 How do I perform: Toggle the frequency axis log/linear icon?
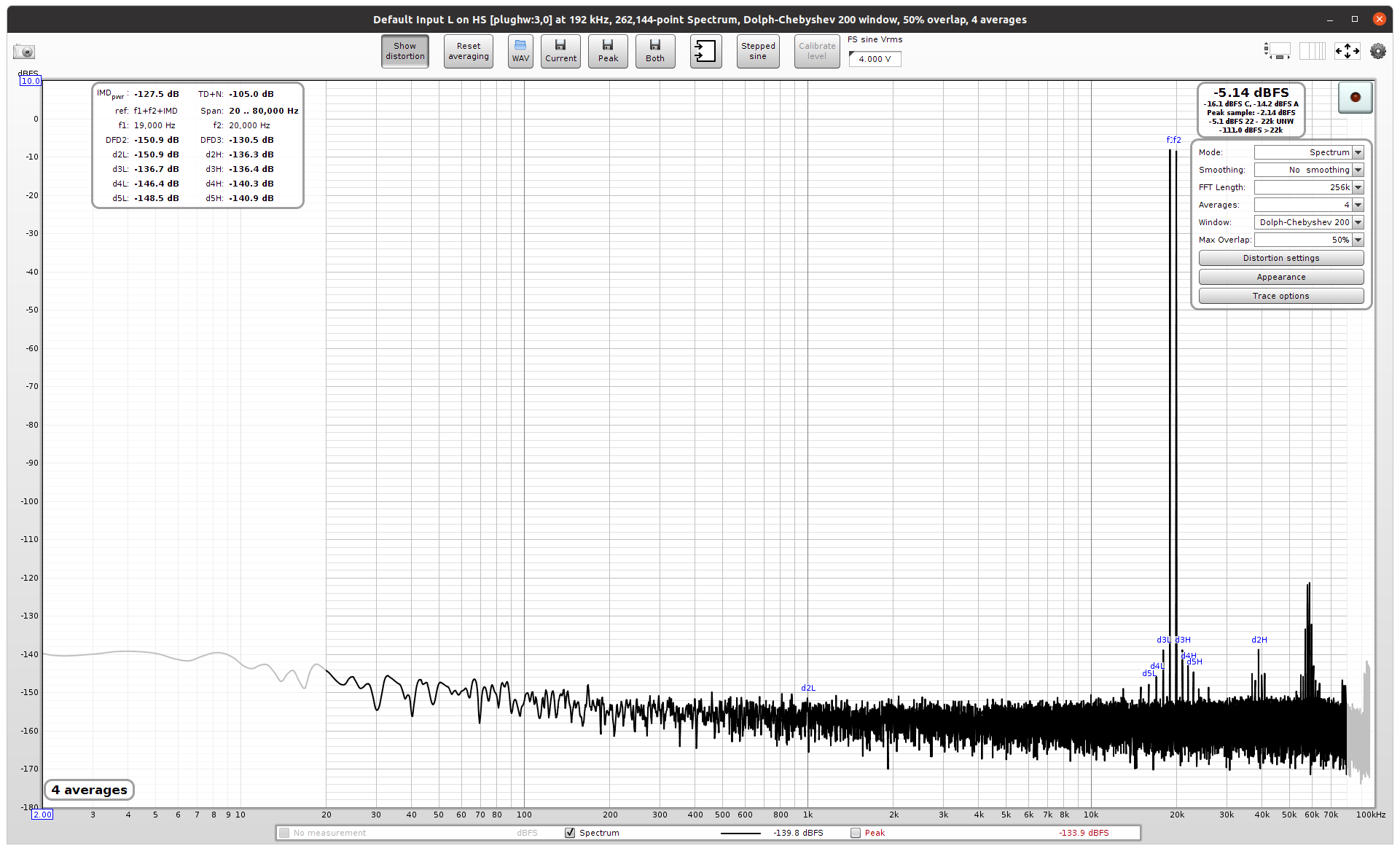(x=1313, y=51)
